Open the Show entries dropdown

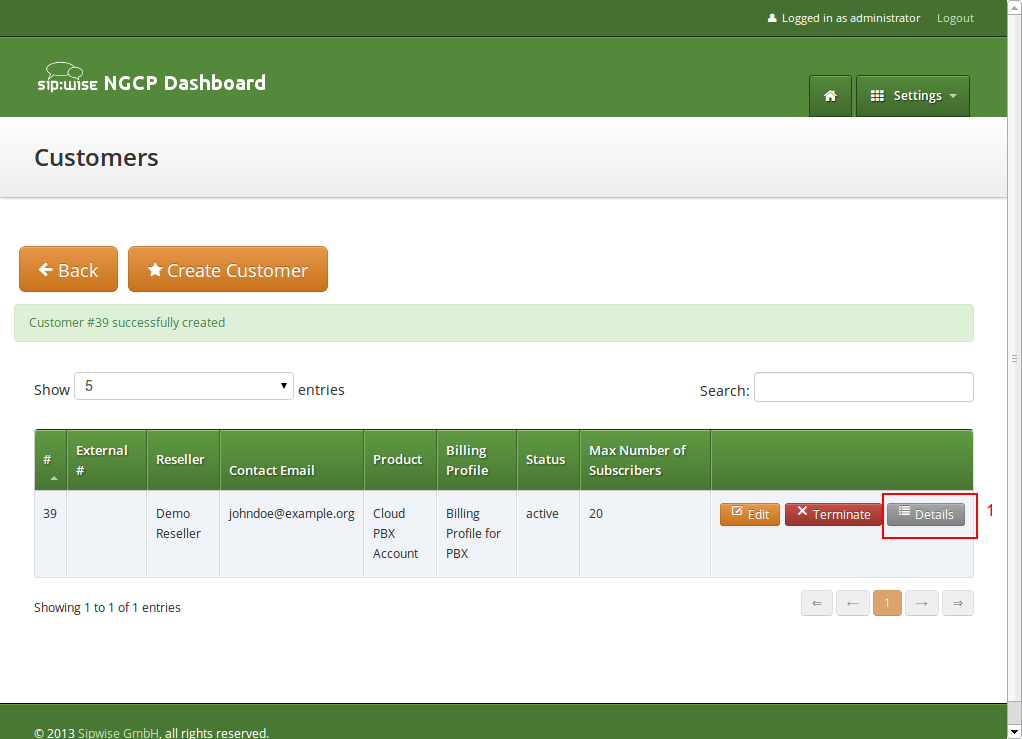[184, 386]
